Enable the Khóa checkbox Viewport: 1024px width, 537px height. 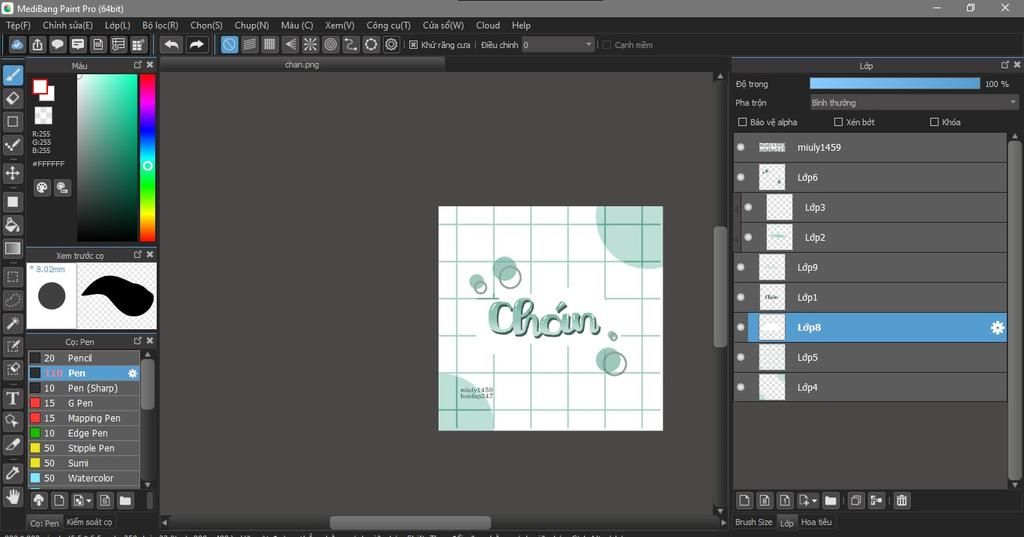point(934,122)
